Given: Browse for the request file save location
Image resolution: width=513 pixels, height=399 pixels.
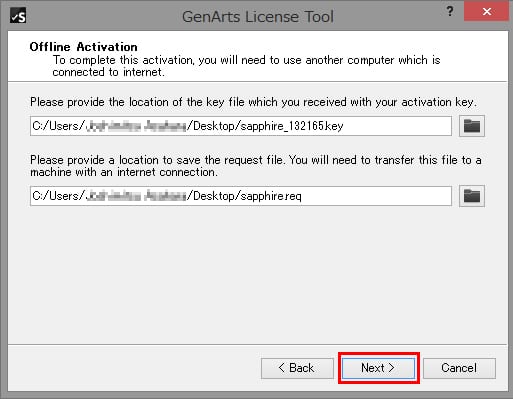Looking at the screenshot, I should (472, 196).
